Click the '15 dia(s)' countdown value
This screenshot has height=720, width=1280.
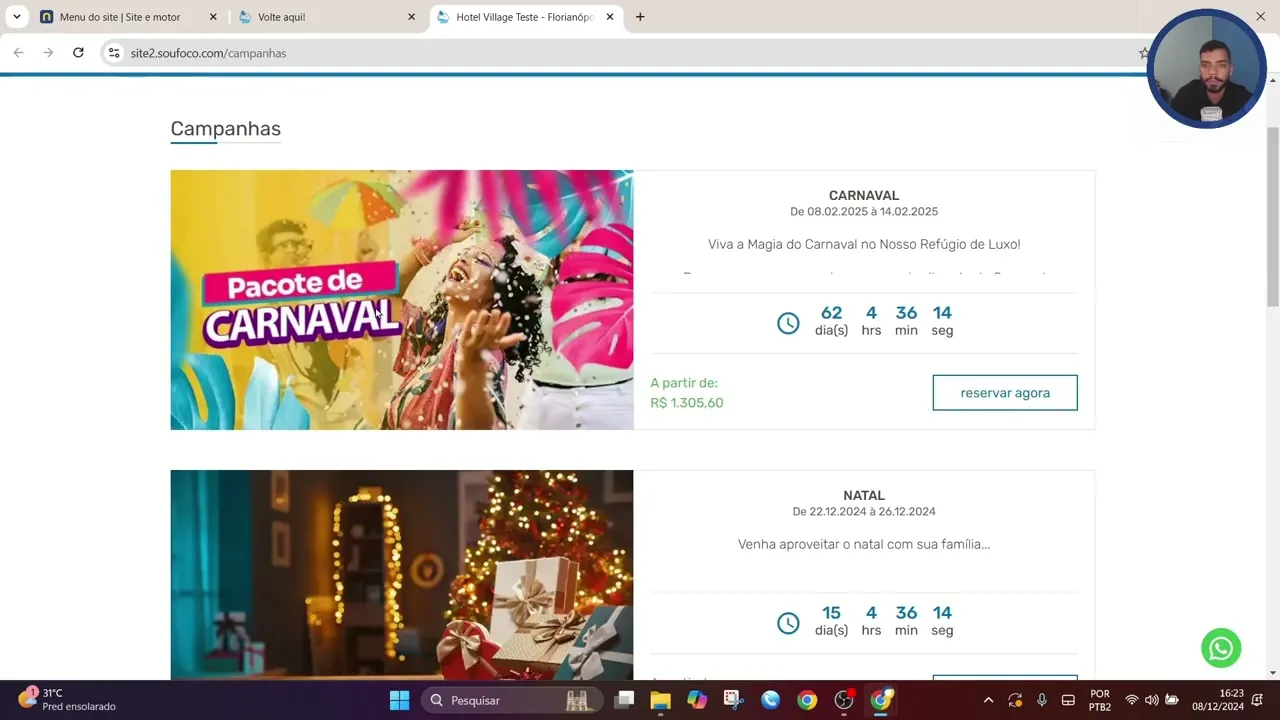point(831,621)
